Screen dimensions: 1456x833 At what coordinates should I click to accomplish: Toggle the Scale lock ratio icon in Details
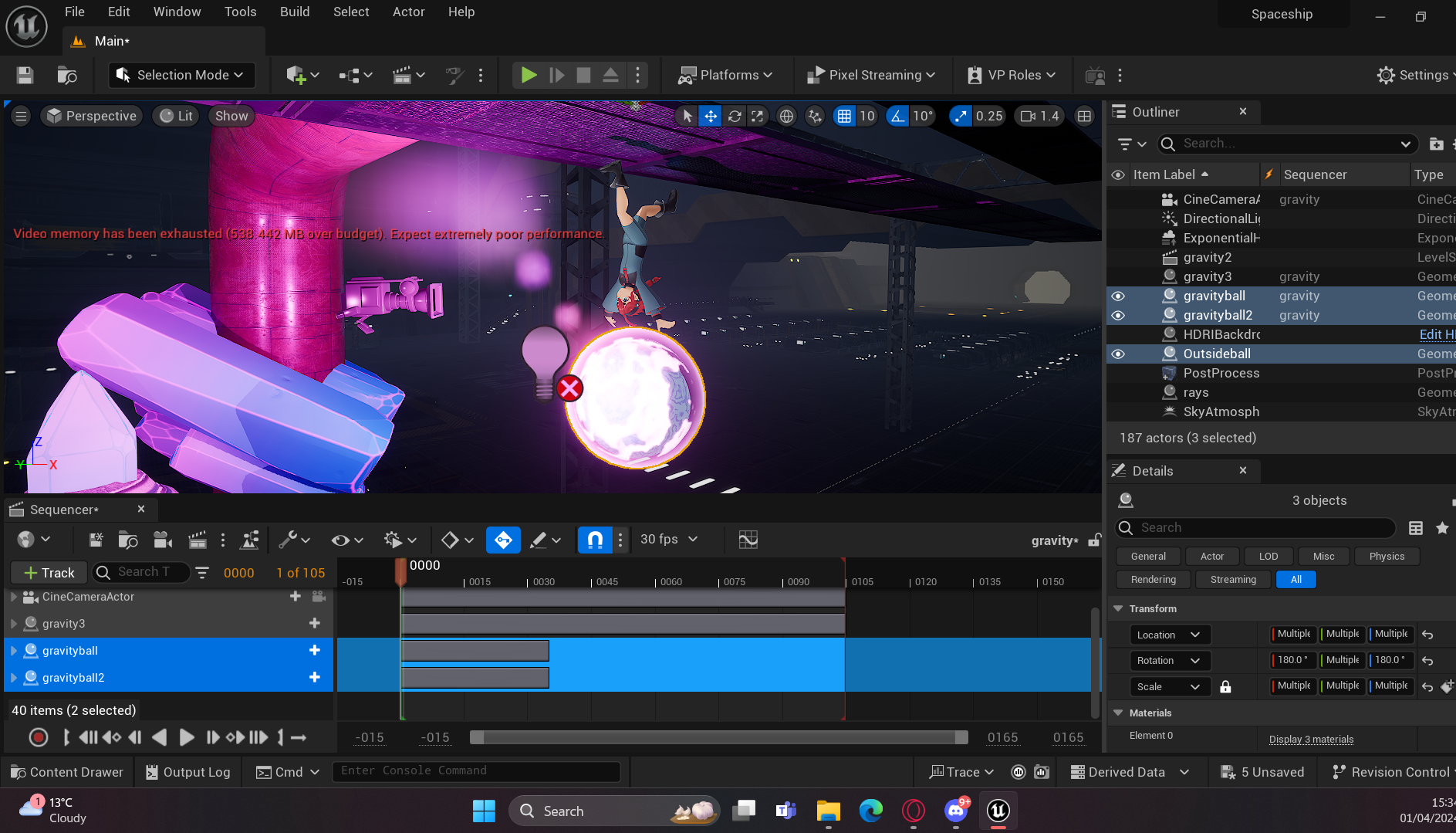point(1225,686)
